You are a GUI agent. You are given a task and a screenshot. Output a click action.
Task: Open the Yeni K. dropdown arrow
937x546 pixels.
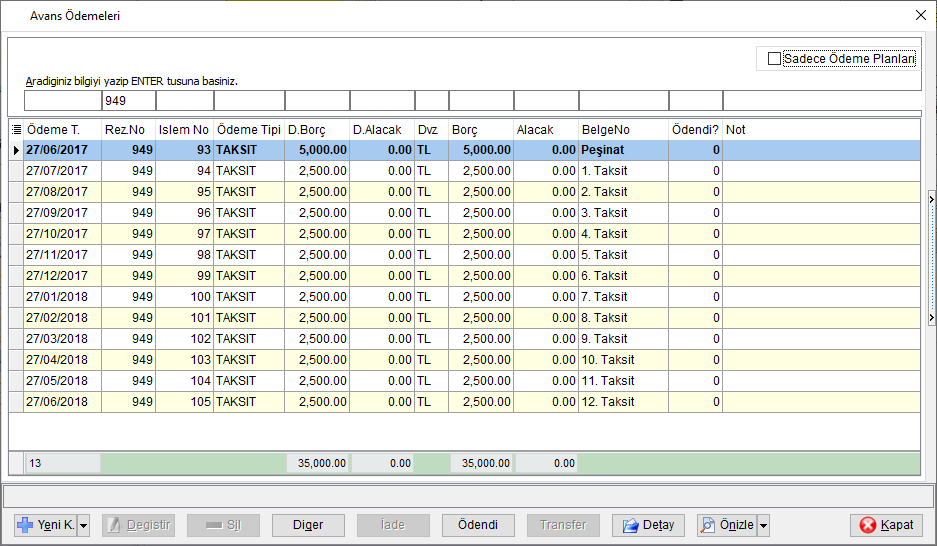(x=84, y=525)
